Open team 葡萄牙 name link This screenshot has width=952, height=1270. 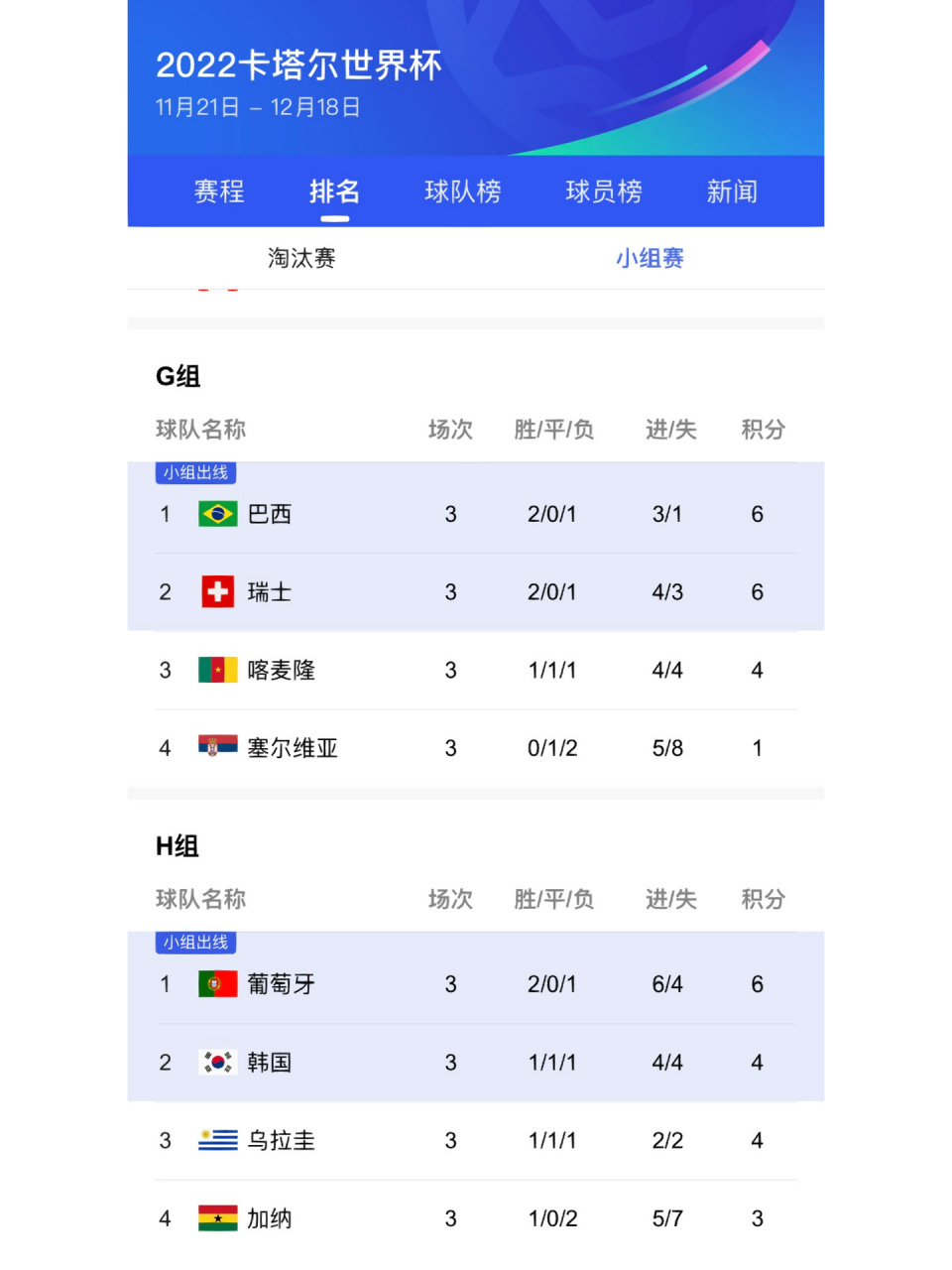(x=282, y=984)
